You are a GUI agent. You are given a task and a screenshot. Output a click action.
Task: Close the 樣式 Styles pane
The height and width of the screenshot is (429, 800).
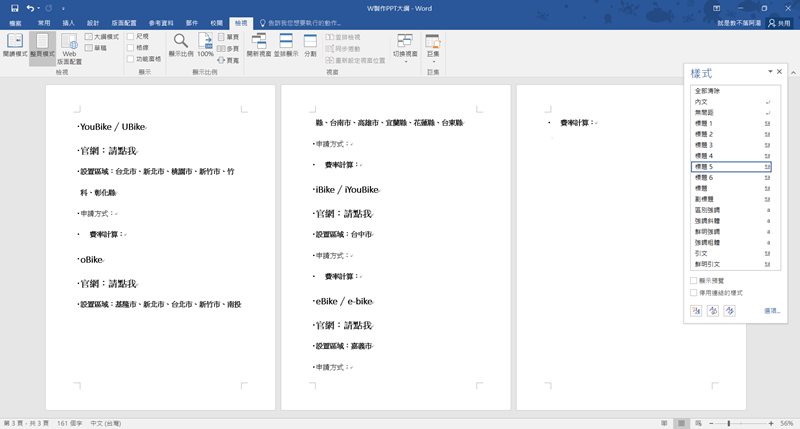click(x=780, y=72)
